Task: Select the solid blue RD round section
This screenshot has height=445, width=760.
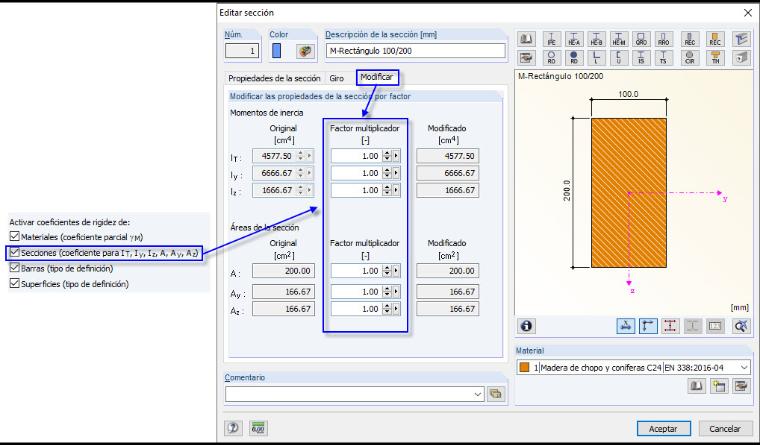Action: click(x=574, y=58)
